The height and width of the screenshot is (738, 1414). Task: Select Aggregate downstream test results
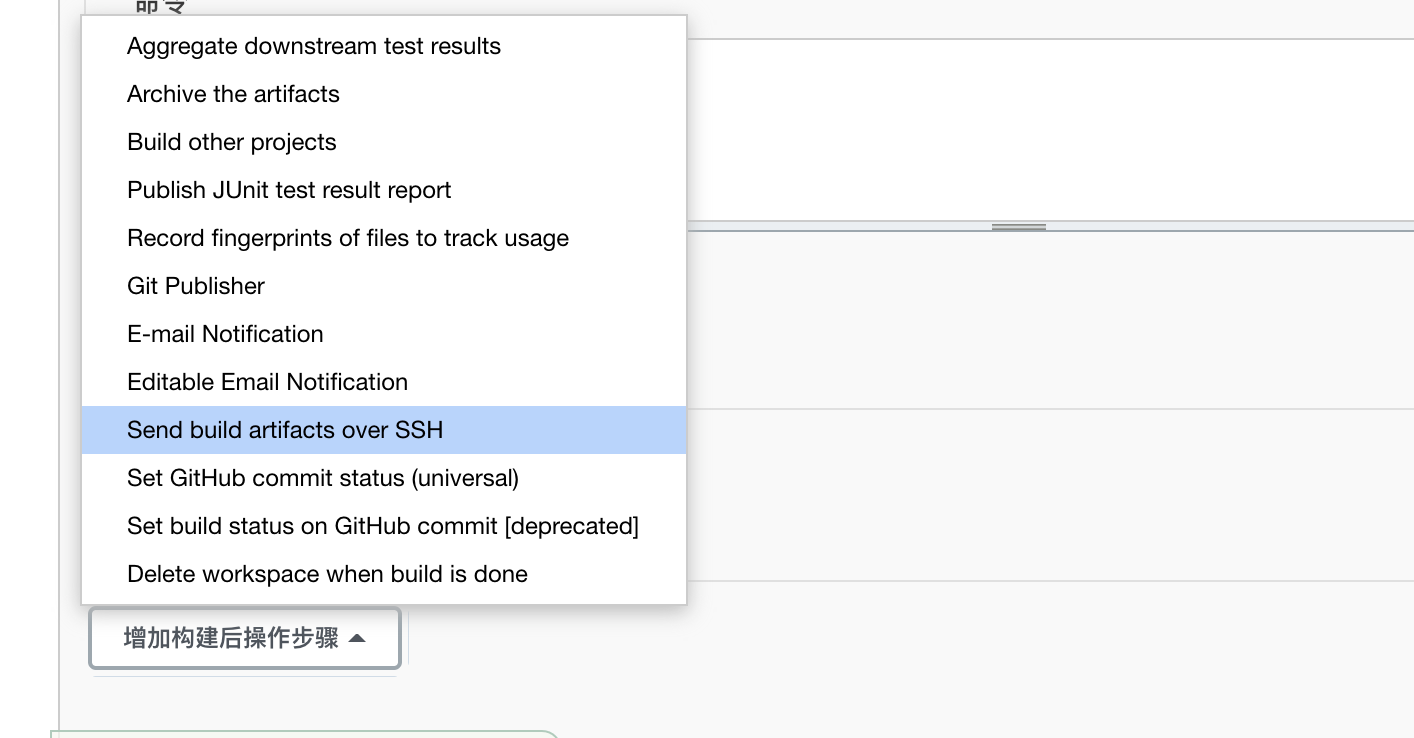(x=313, y=46)
